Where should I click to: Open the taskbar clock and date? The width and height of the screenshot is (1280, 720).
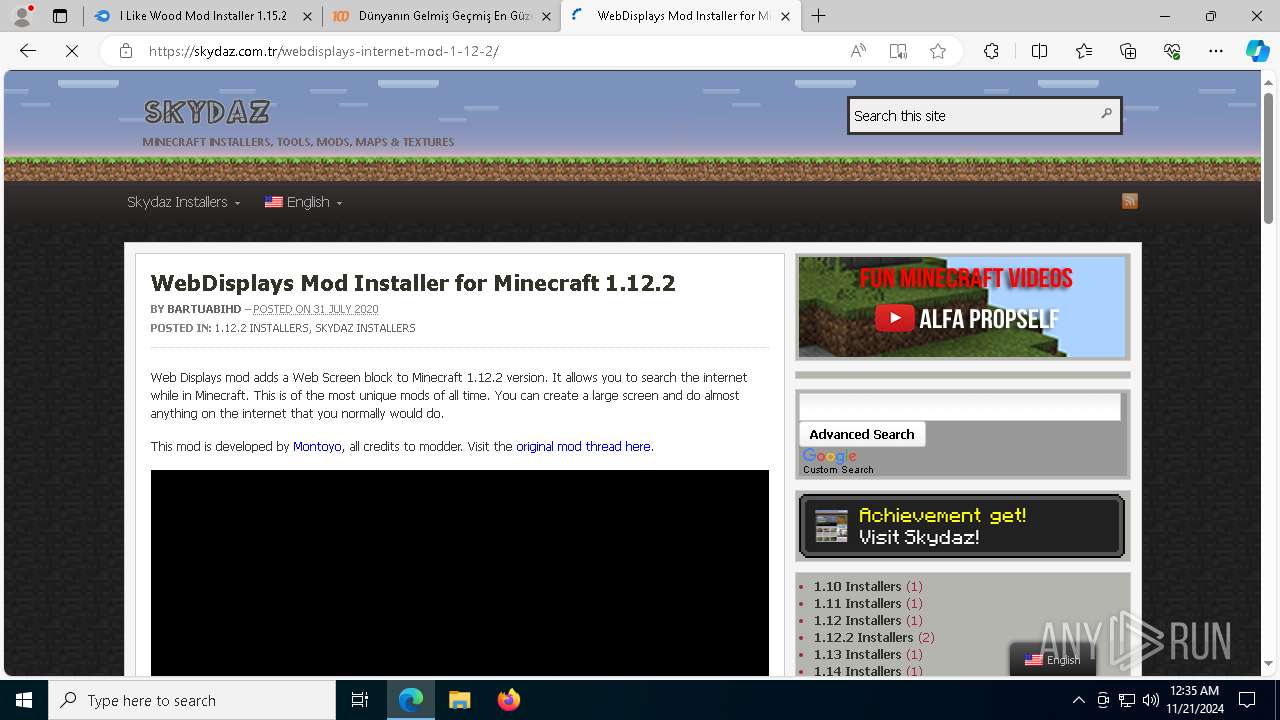(x=1193, y=700)
